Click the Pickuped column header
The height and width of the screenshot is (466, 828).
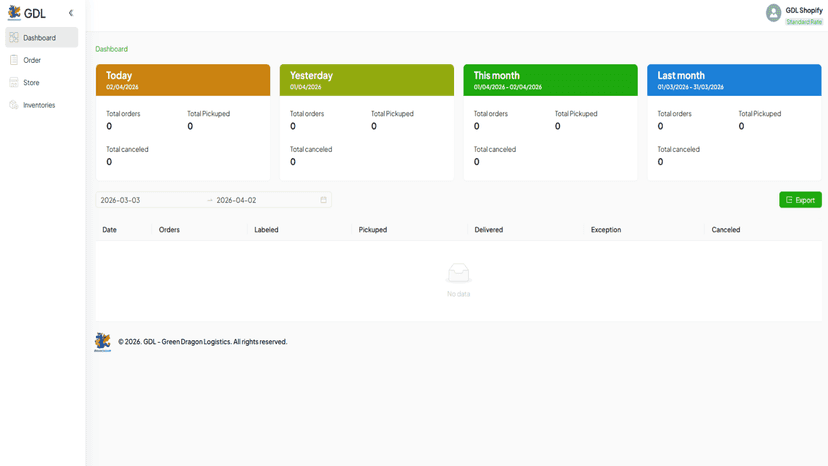[x=373, y=230]
